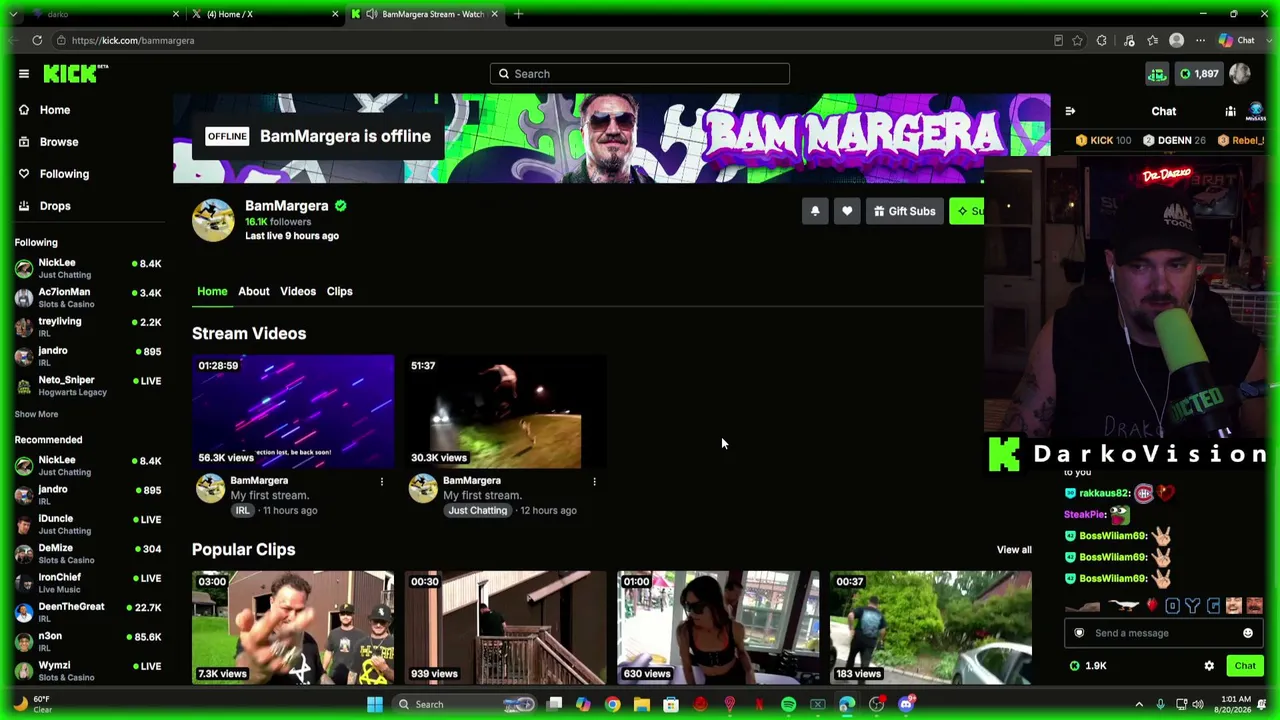Image resolution: width=1280 pixels, height=720 pixels.
Task: Show the chat users list icon
Action: click(1231, 111)
